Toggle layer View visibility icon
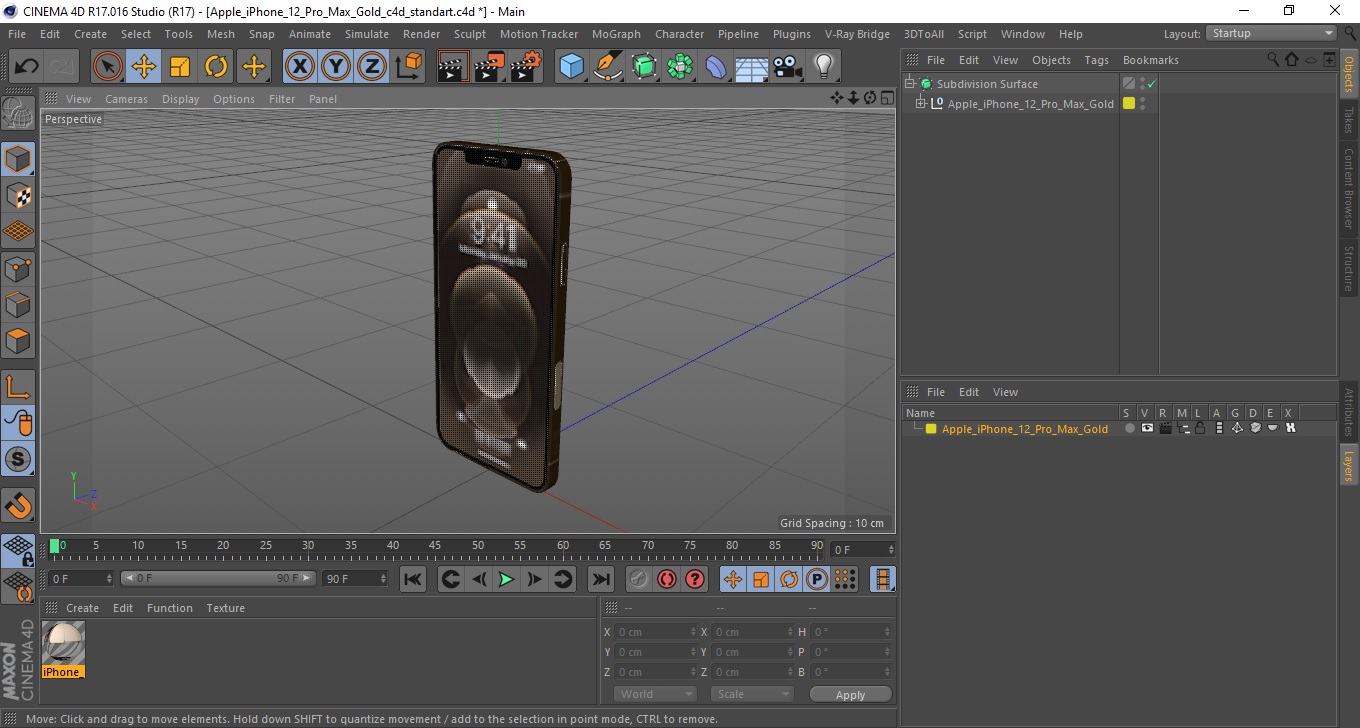The image size is (1360, 728). pyautogui.click(x=1147, y=428)
